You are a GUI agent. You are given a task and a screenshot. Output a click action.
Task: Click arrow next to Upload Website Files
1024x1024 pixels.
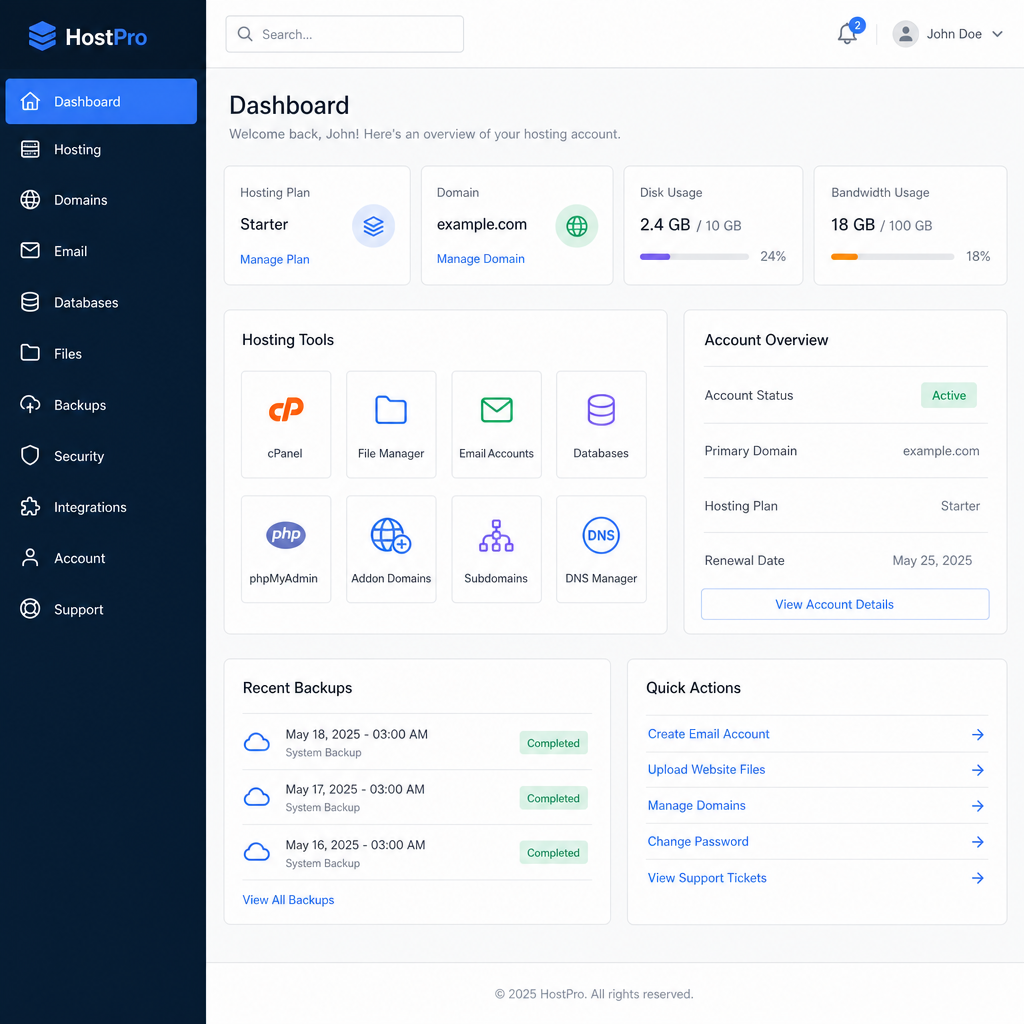click(978, 770)
